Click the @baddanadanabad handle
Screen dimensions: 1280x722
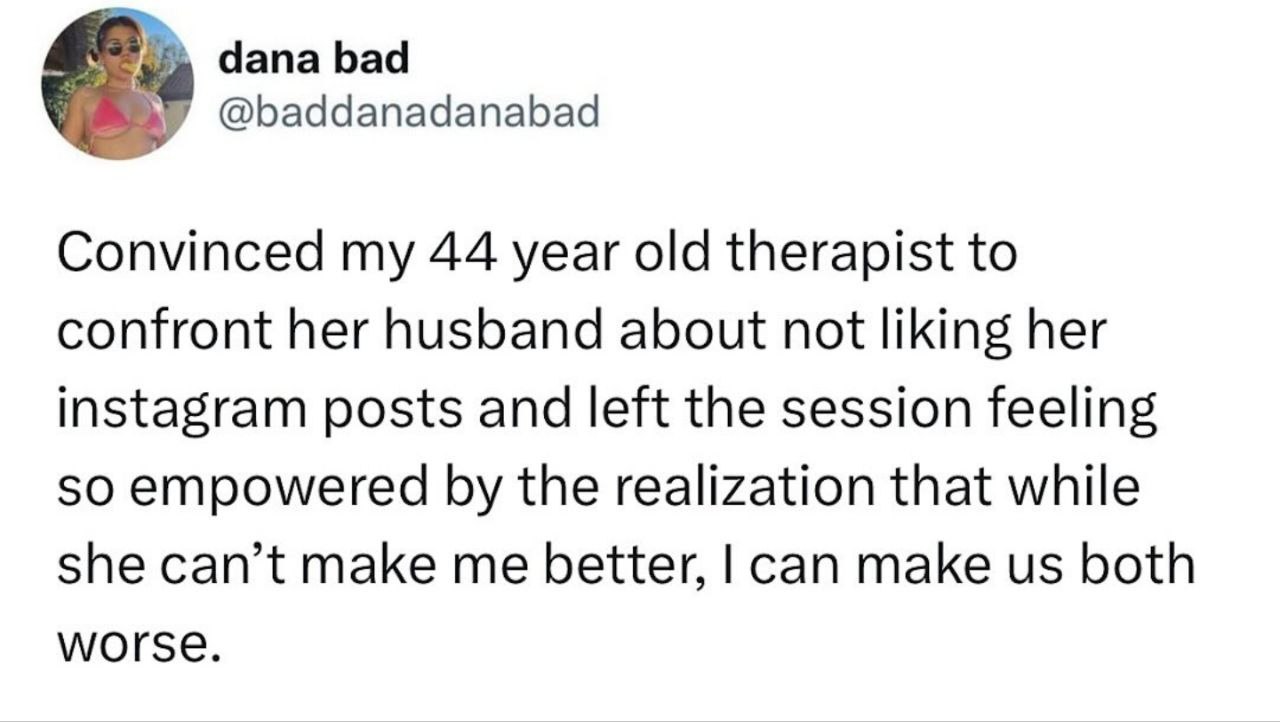pyautogui.click(x=408, y=114)
